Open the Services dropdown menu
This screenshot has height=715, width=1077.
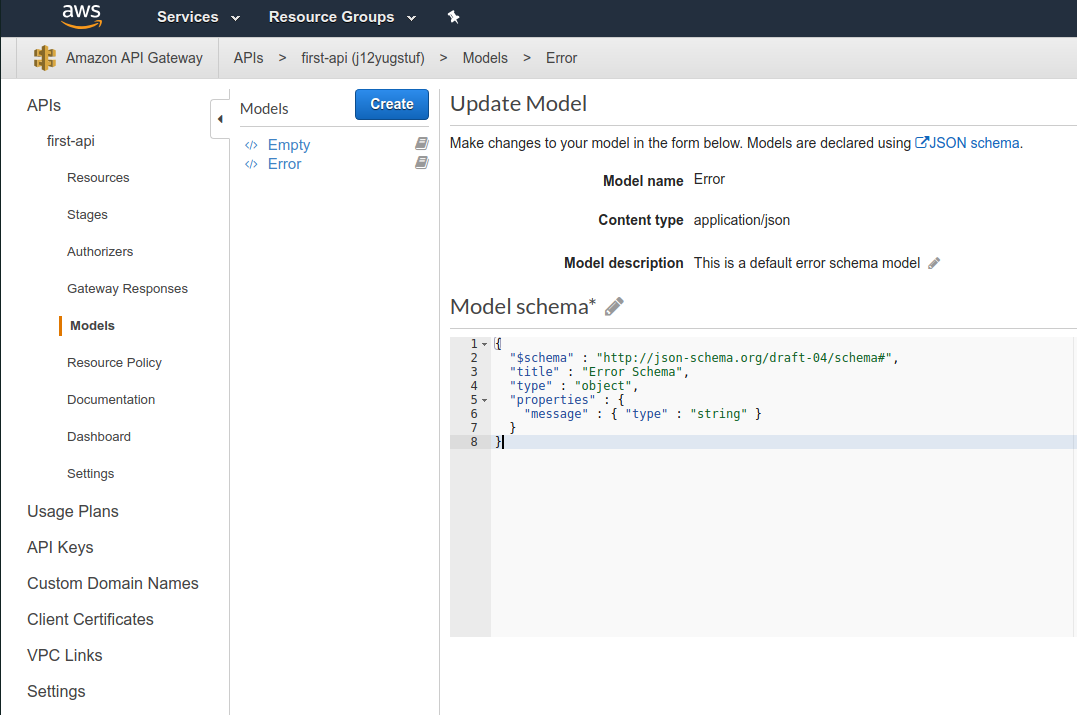[199, 16]
